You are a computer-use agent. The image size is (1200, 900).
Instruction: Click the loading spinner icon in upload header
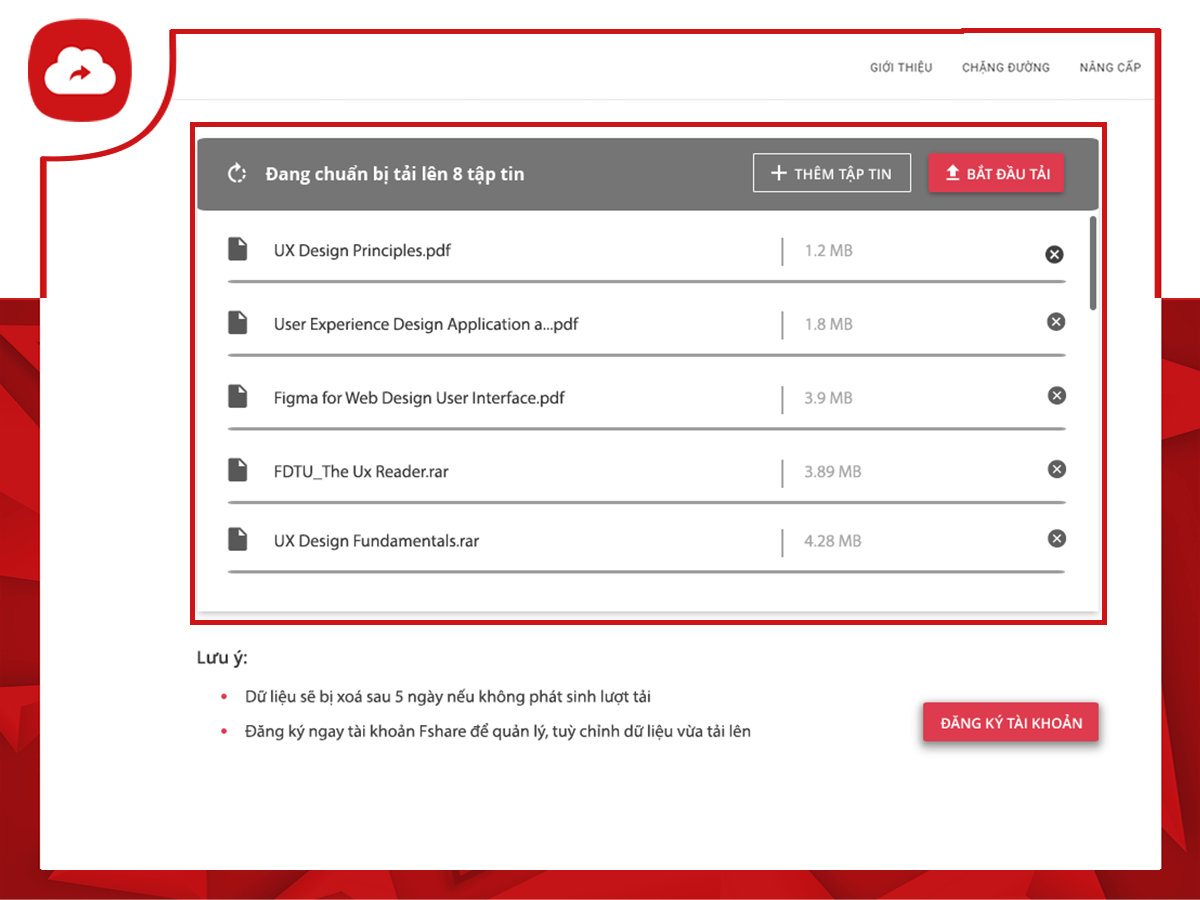point(237,174)
